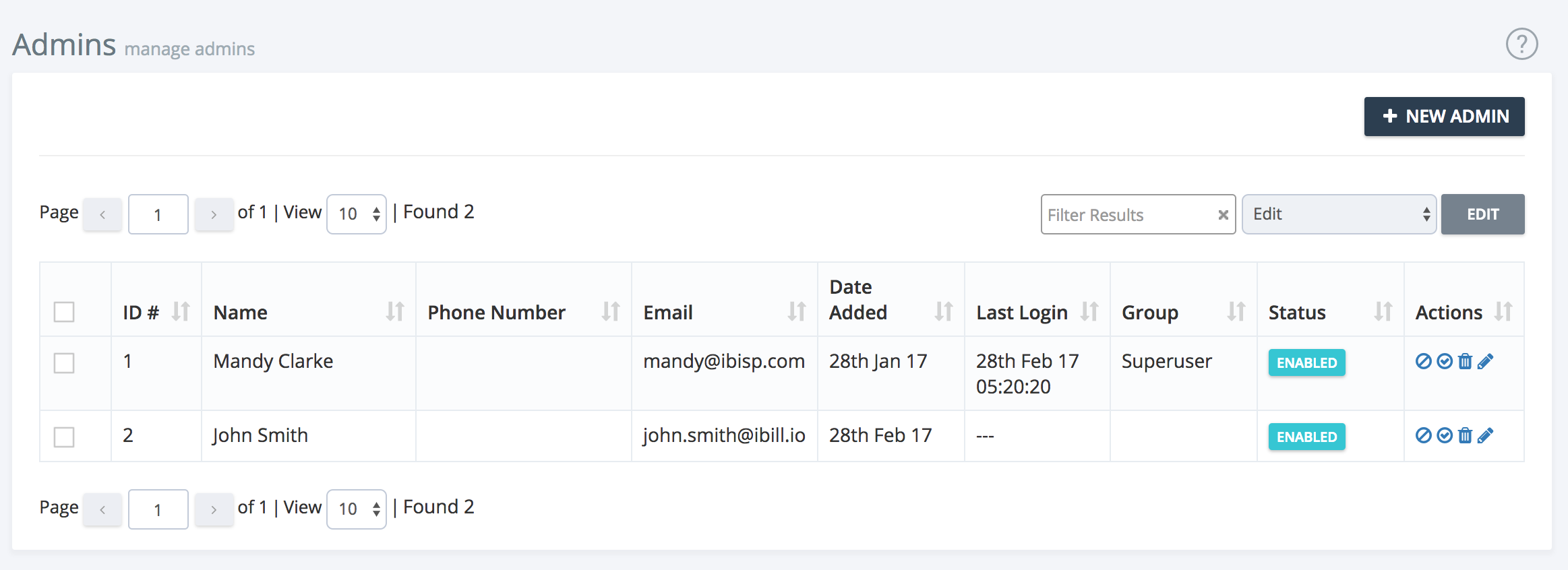Screen dimensions: 1568x570
Task: Clear the filter using the X icon
Action: pos(1223,214)
